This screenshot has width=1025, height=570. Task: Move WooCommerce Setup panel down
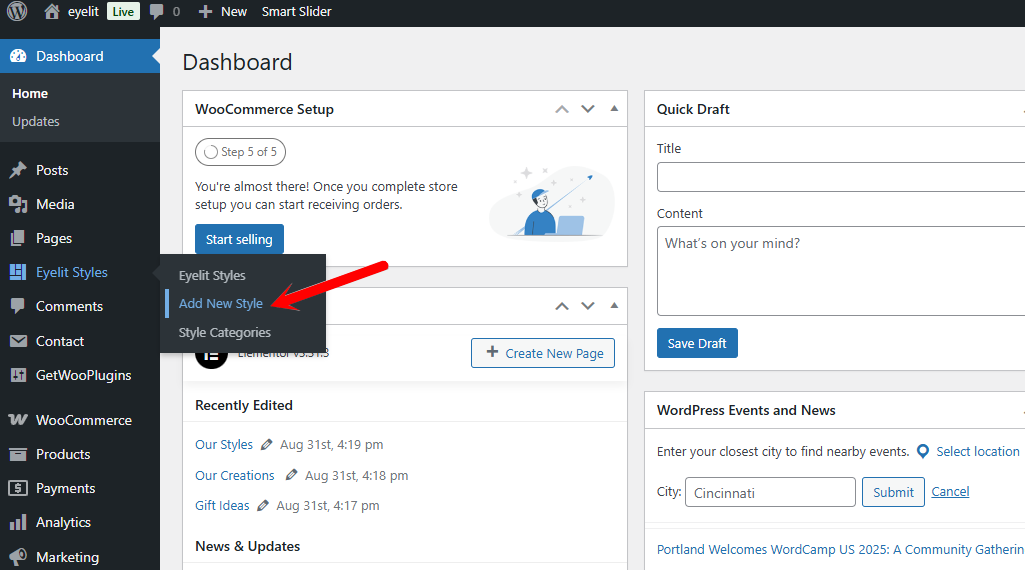[x=588, y=109]
